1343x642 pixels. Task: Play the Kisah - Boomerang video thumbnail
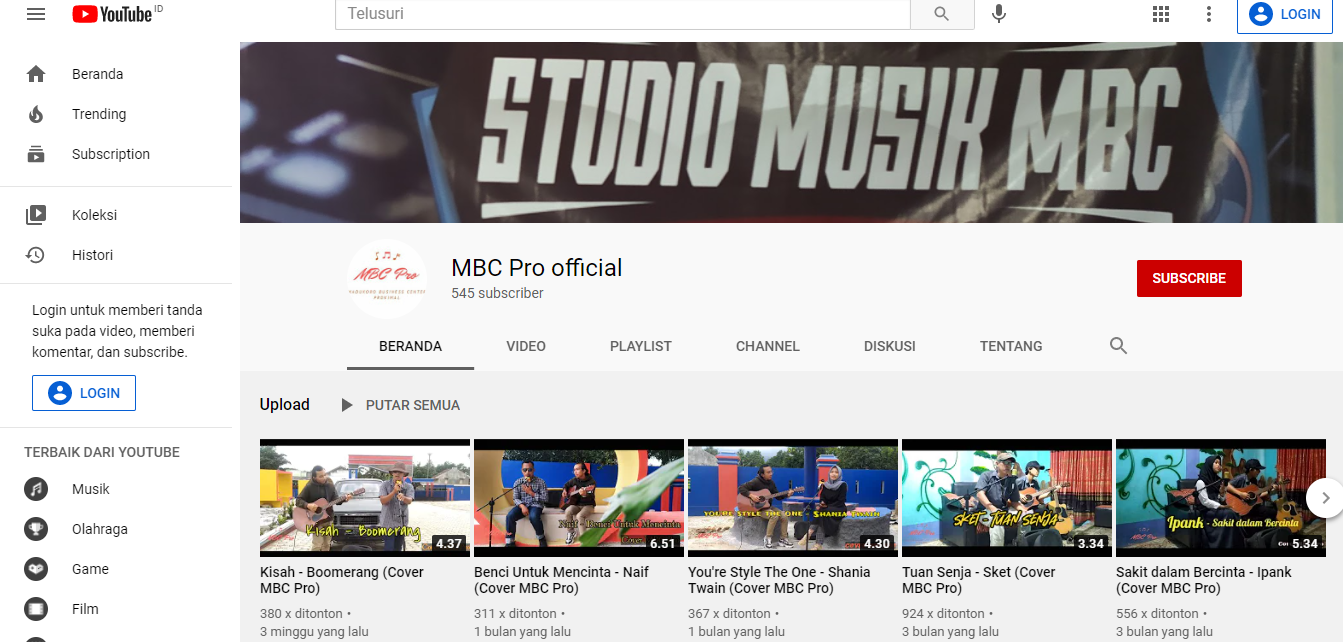(x=365, y=497)
